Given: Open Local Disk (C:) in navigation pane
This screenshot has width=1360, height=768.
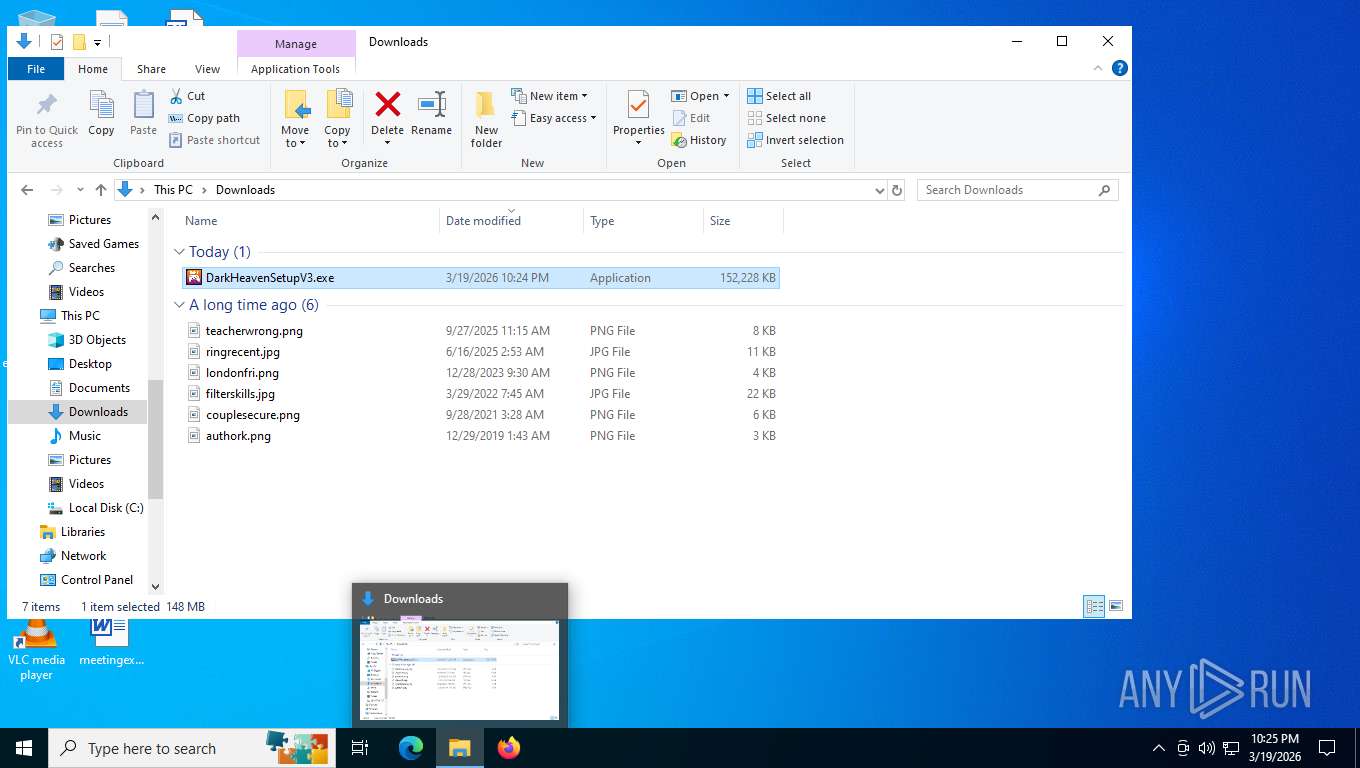Looking at the screenshot, I should coord(96,508).
